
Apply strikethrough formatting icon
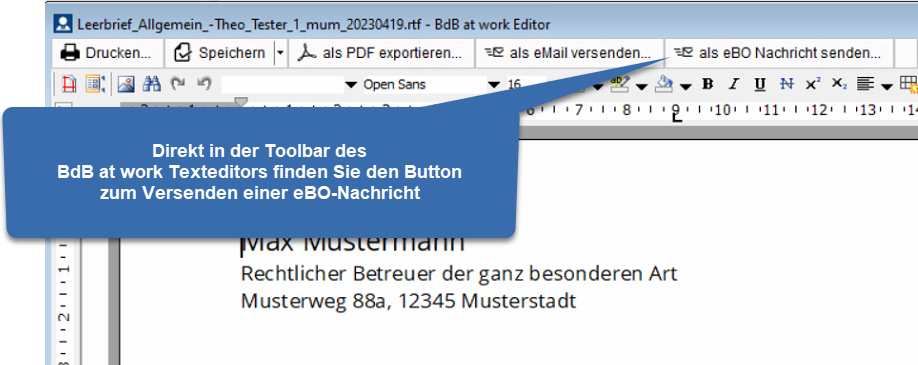click(x=786, y=84)
